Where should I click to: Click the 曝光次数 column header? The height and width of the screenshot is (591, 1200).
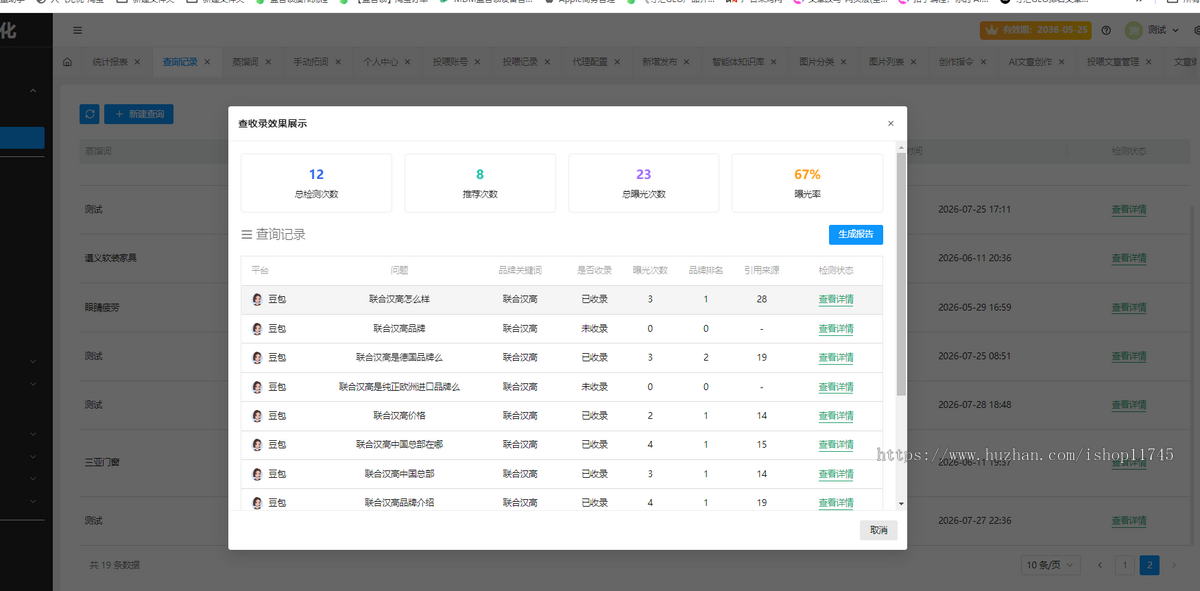pyautogui.click(x=650, y=271)
